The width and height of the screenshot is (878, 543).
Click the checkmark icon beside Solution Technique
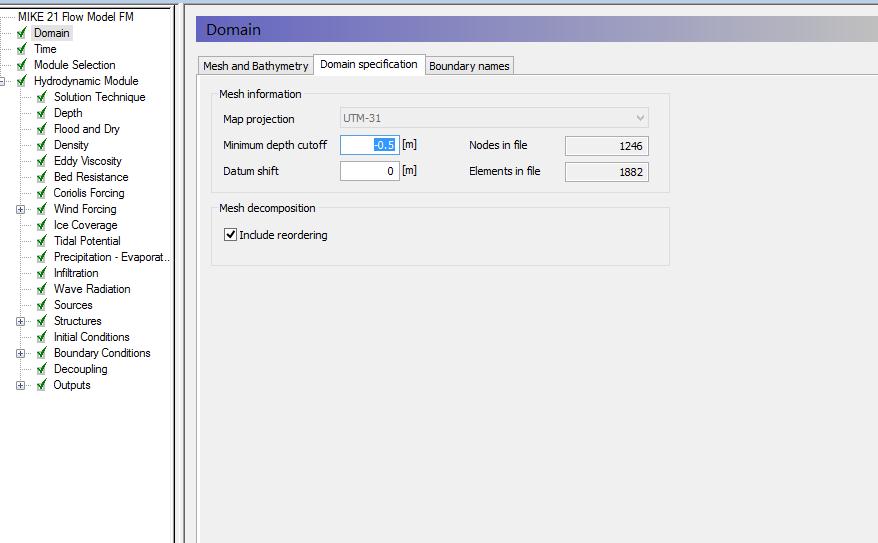[x=42, y=97]
